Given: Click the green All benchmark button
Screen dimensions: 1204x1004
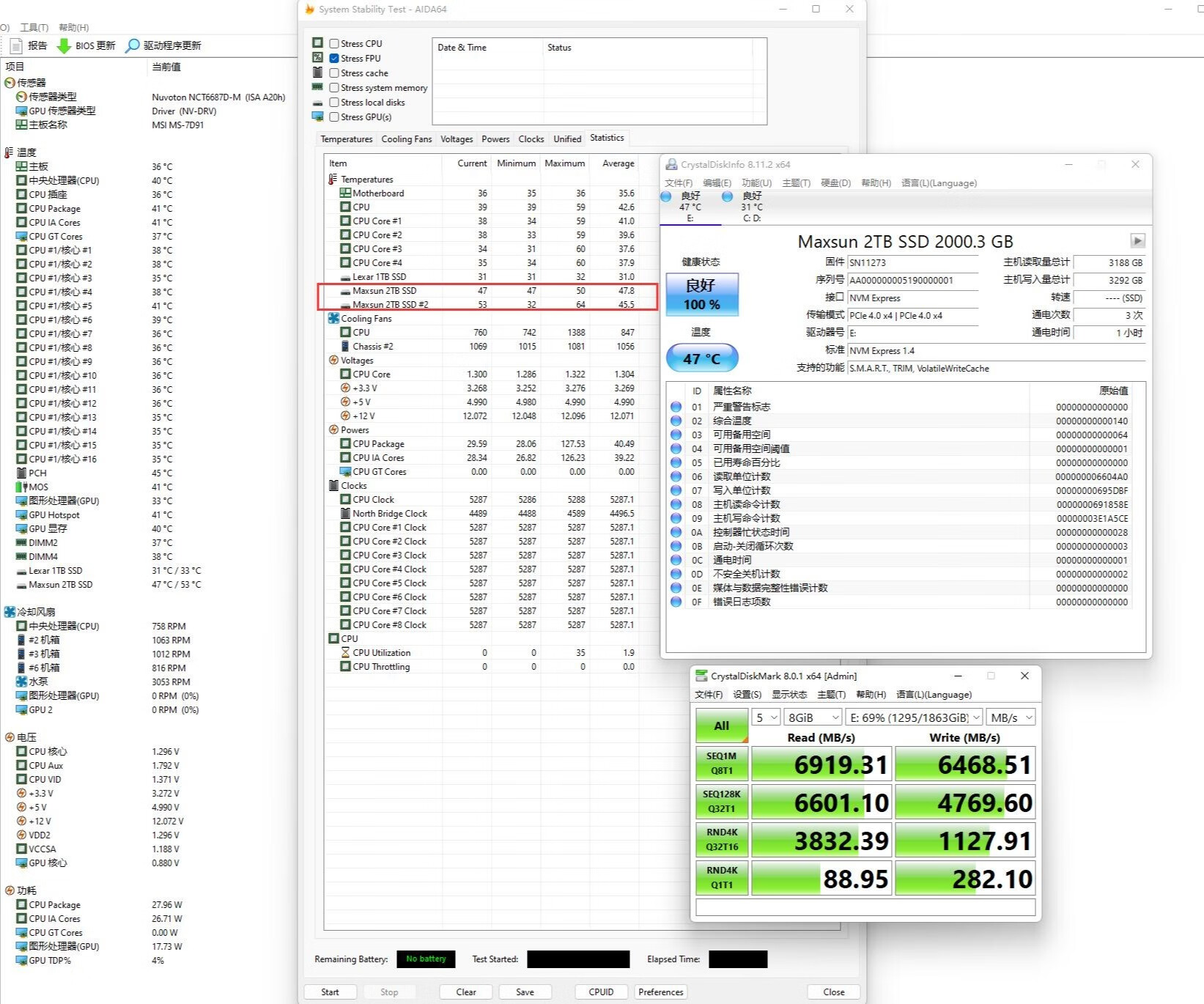Looking at the screenshot, I should (721, 726).
